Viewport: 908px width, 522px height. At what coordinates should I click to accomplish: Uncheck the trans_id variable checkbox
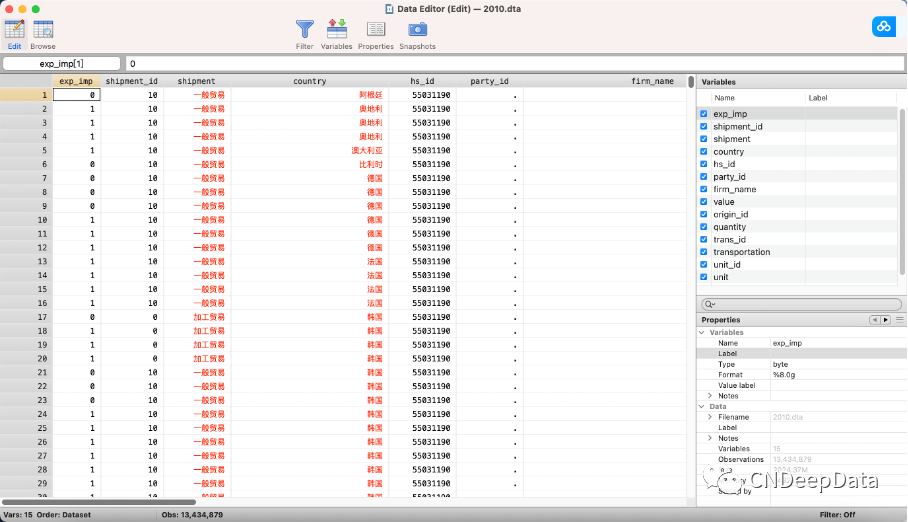[704, 239]
